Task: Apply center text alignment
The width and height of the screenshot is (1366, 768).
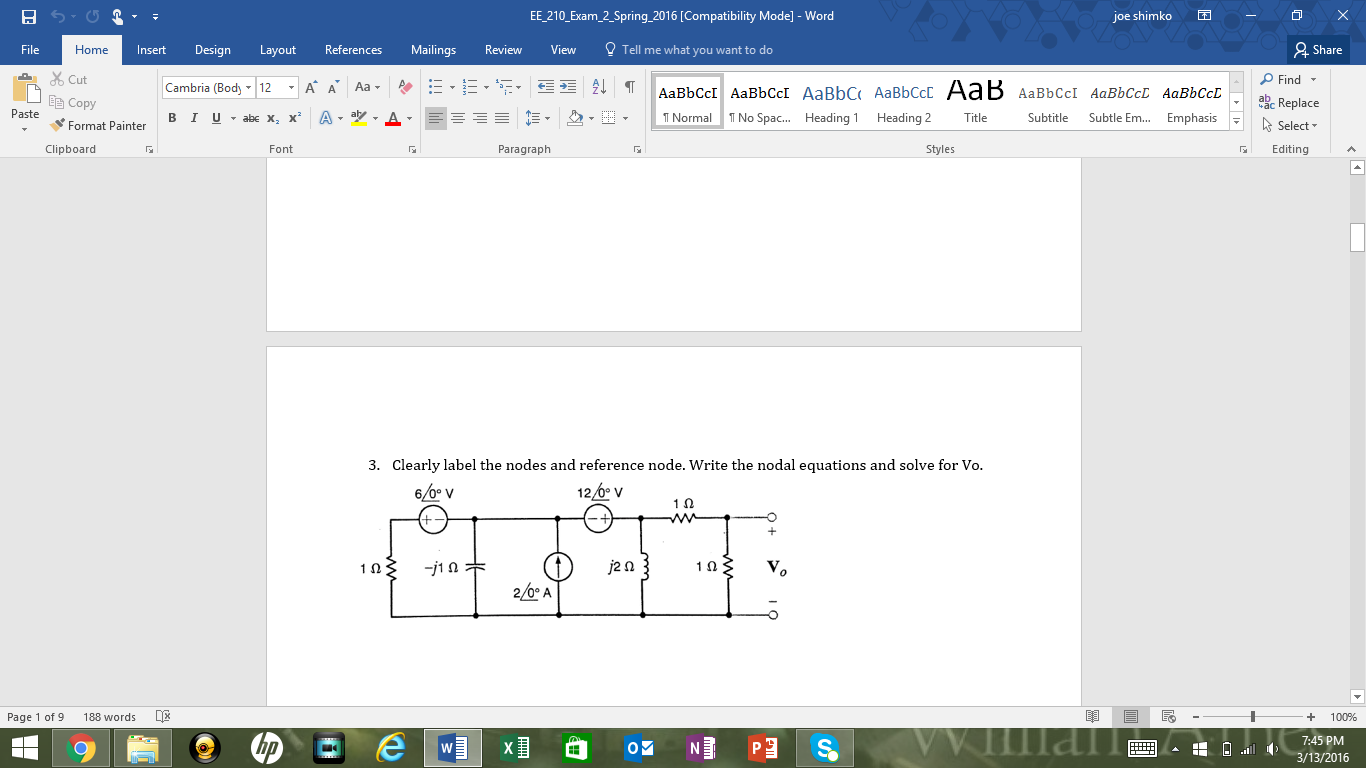Action: click(x=458, y=118)
